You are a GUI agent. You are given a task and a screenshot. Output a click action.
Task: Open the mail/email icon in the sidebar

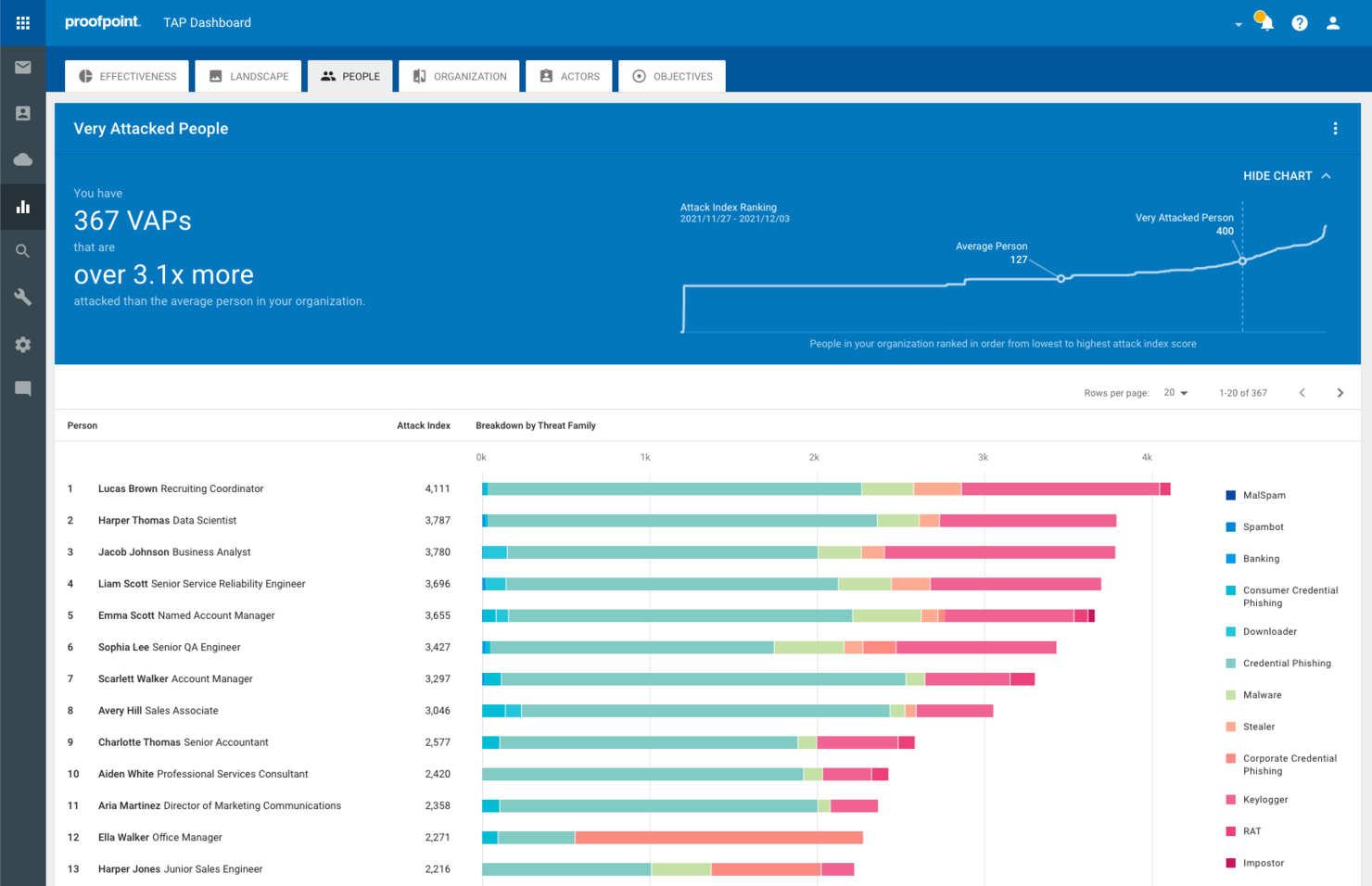pyautogui.click(x=22, y=67)
